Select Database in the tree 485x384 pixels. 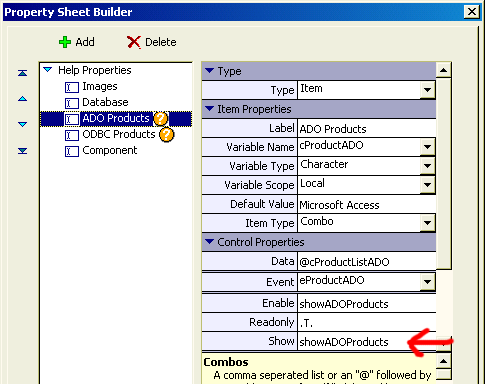pos(105,102)
